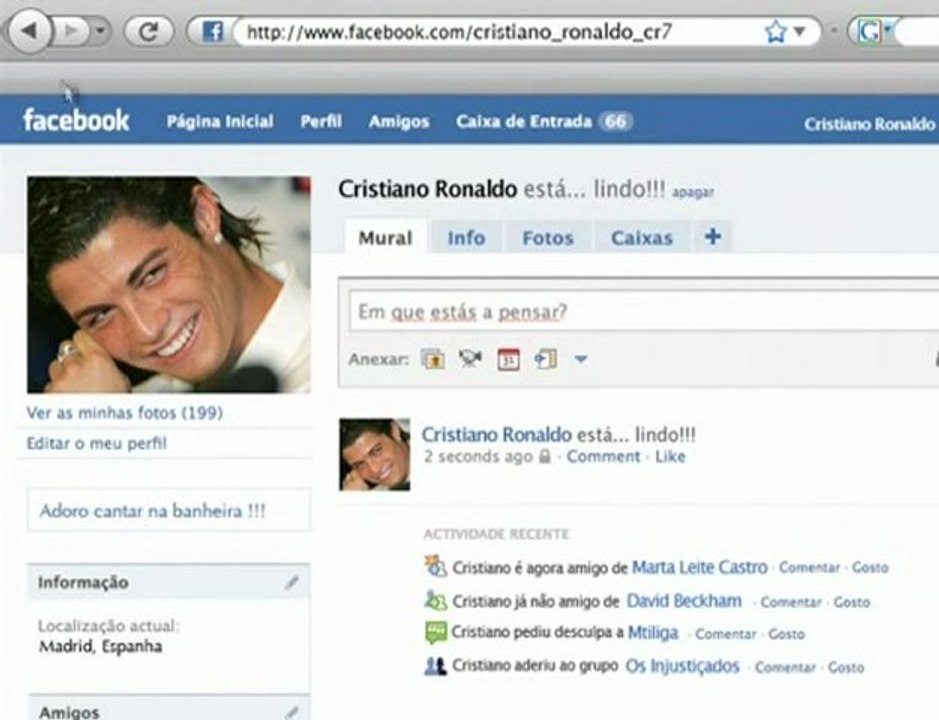
Task: Attach a photo using the photo icon
Action: [432, 359]
